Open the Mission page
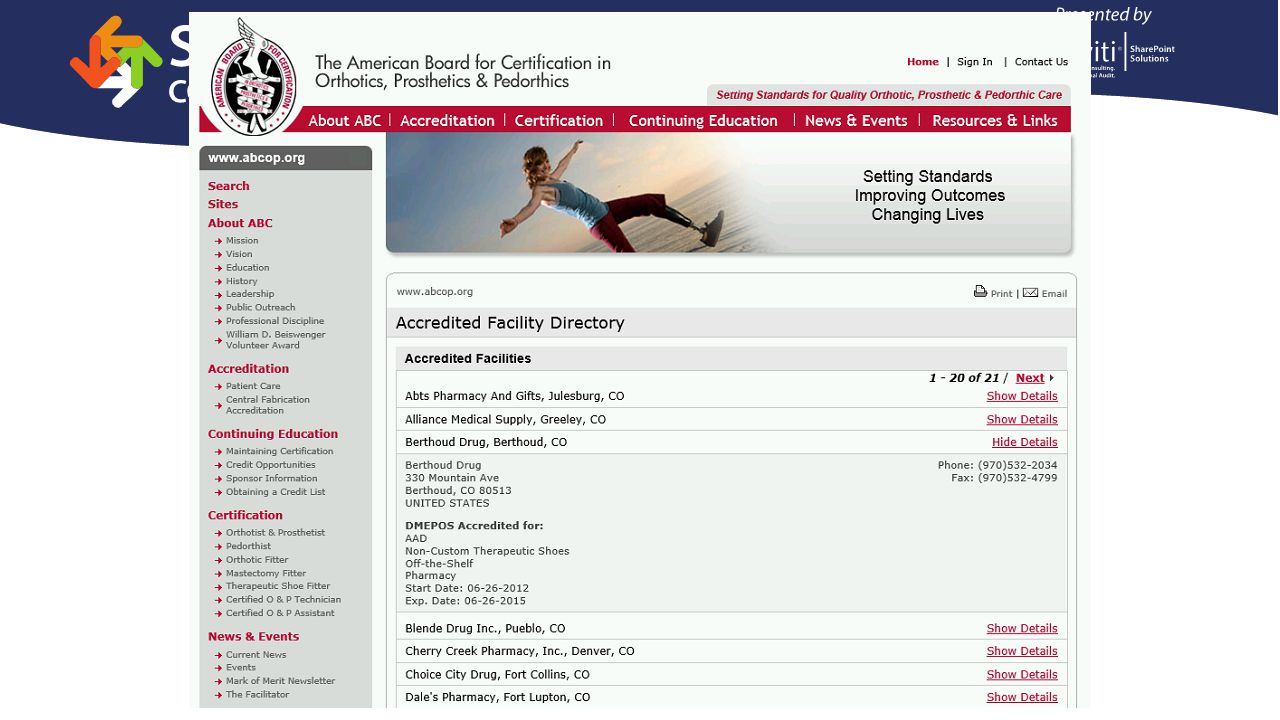This screenshot has width=1280, height=720. [242, 241]
